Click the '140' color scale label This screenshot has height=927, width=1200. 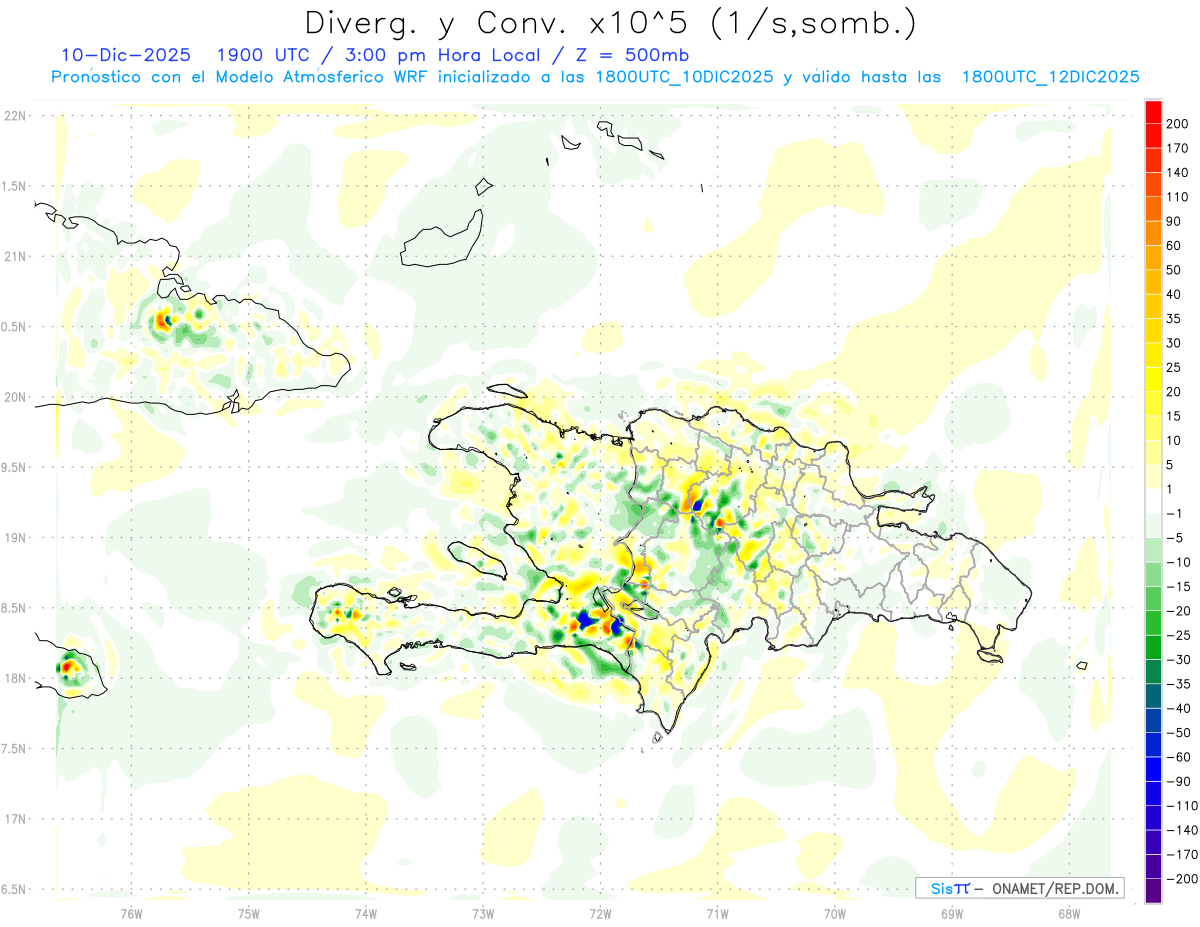(1177, 172)
